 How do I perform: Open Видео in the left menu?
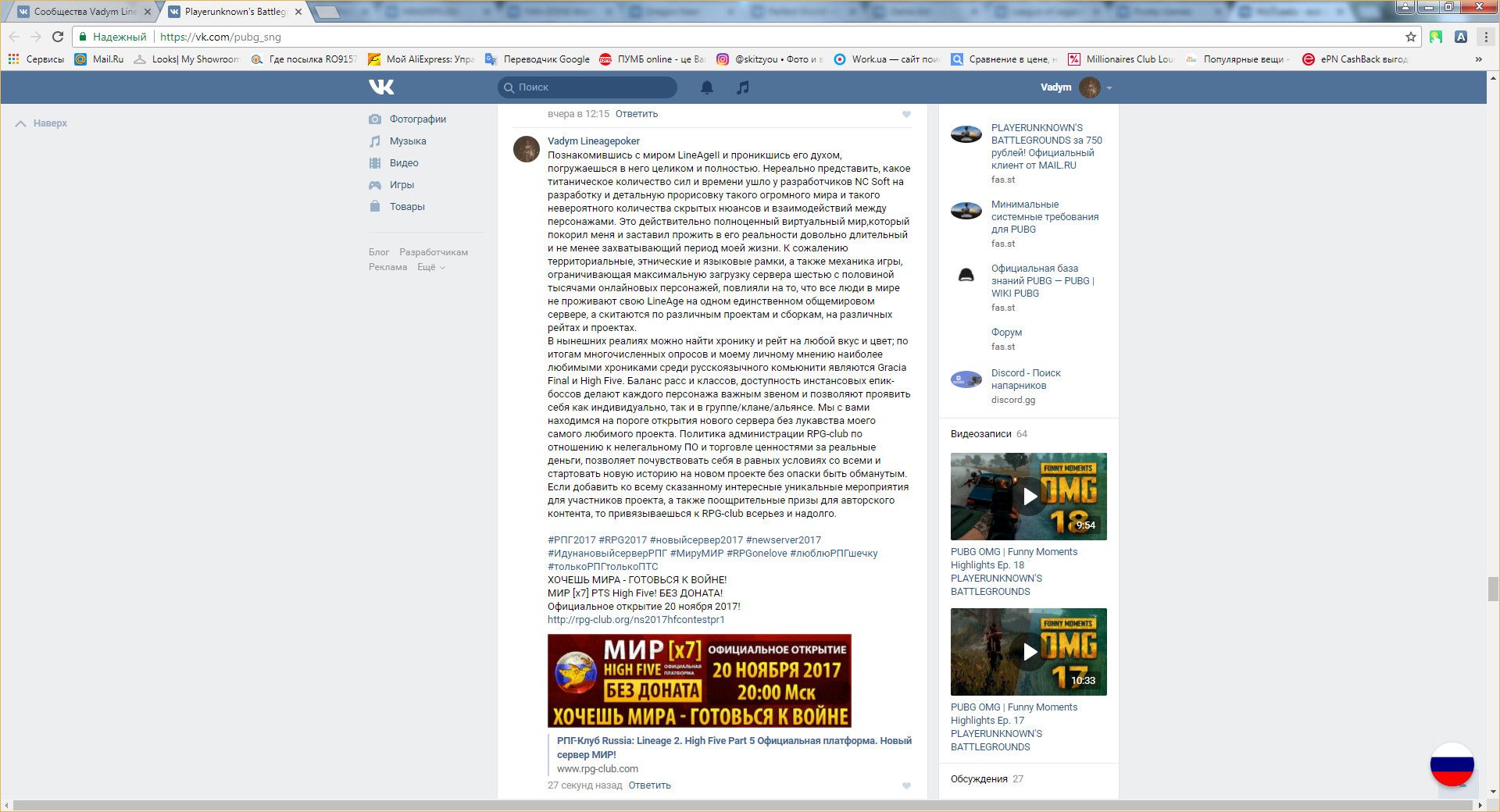[404, 163]
